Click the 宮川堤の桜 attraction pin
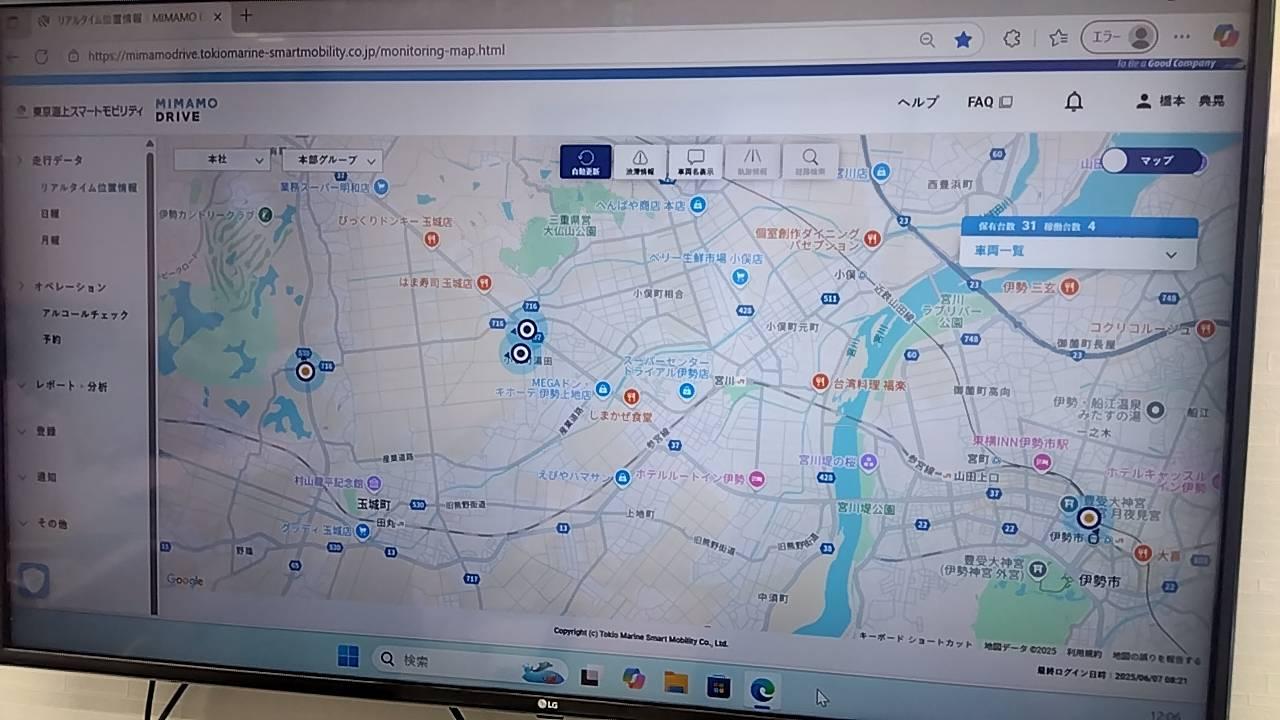 869,461
